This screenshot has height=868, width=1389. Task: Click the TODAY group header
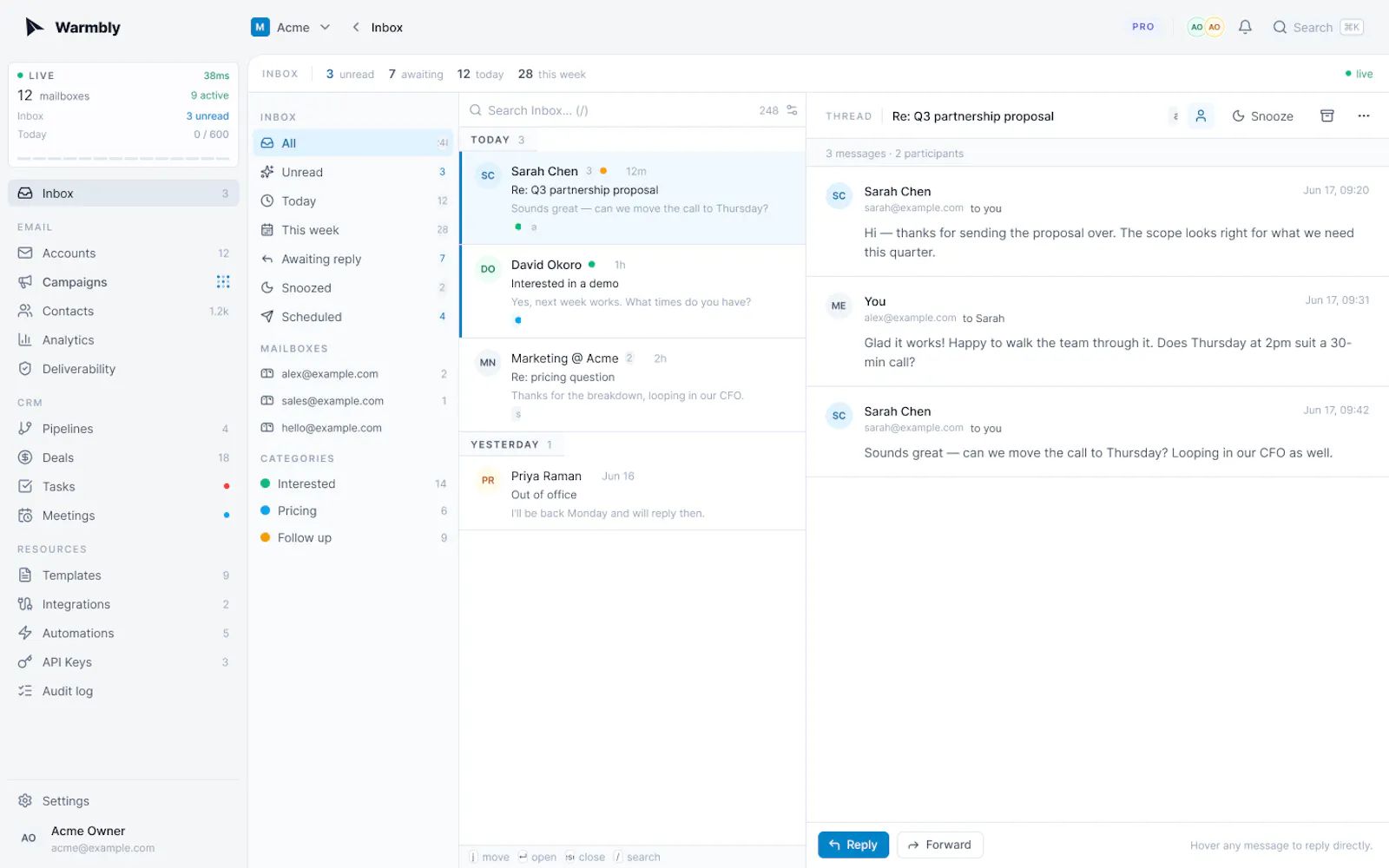coord(497,140)
